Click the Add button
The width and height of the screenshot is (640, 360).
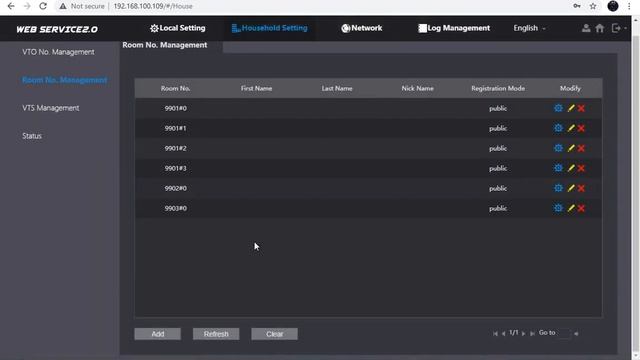[158, 334]
